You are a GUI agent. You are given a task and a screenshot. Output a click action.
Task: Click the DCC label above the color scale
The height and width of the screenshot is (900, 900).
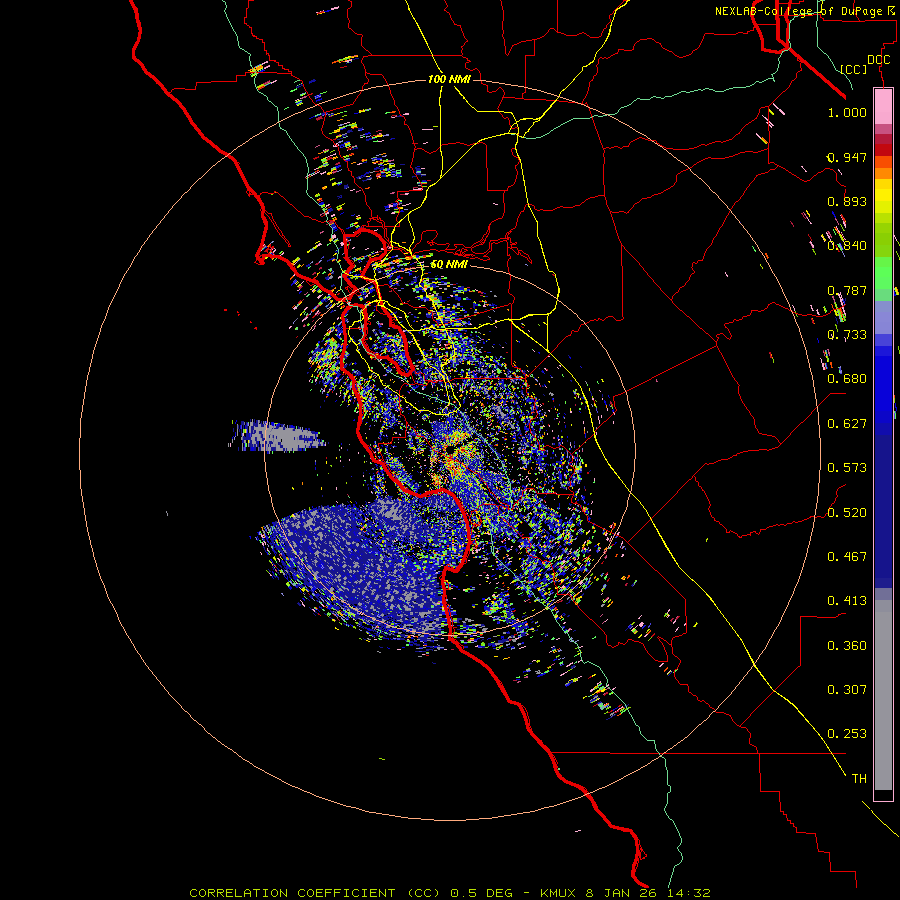878,60
